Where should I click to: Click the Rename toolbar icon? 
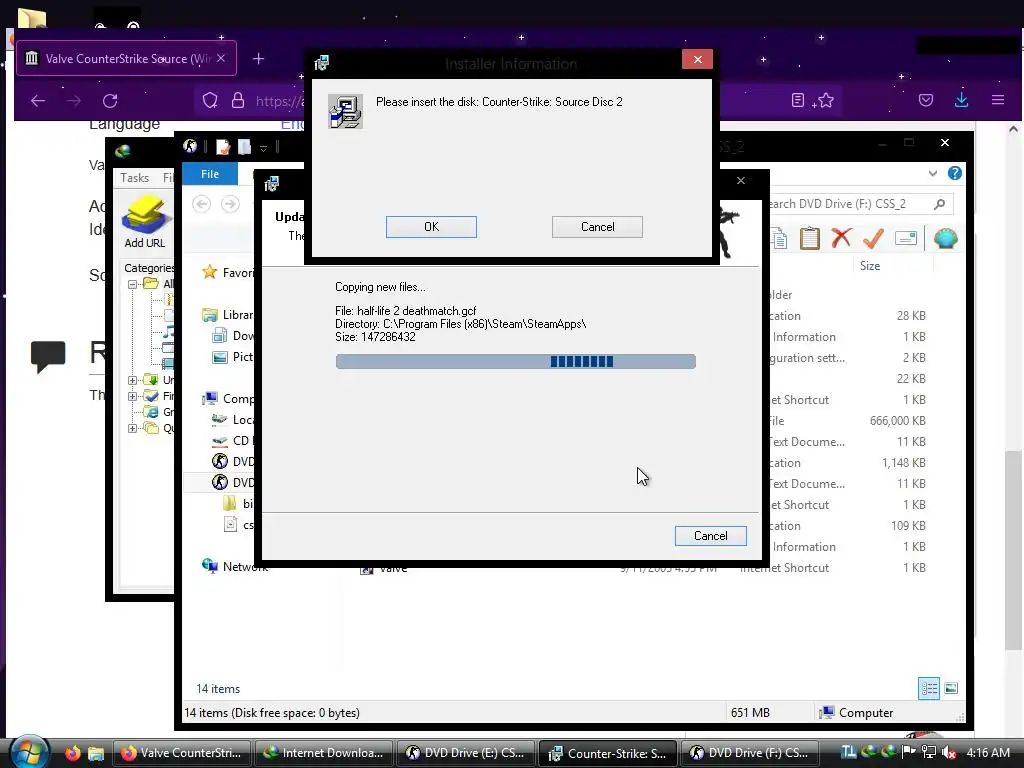click(x=906, y=238)
